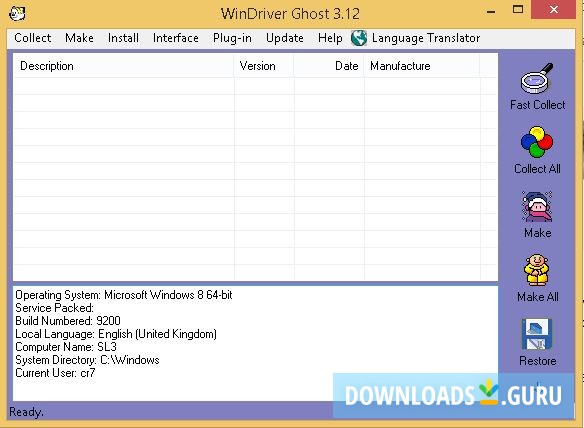
Task: Select the Current User: cr7 line
Action: click(x=55, y=373)
